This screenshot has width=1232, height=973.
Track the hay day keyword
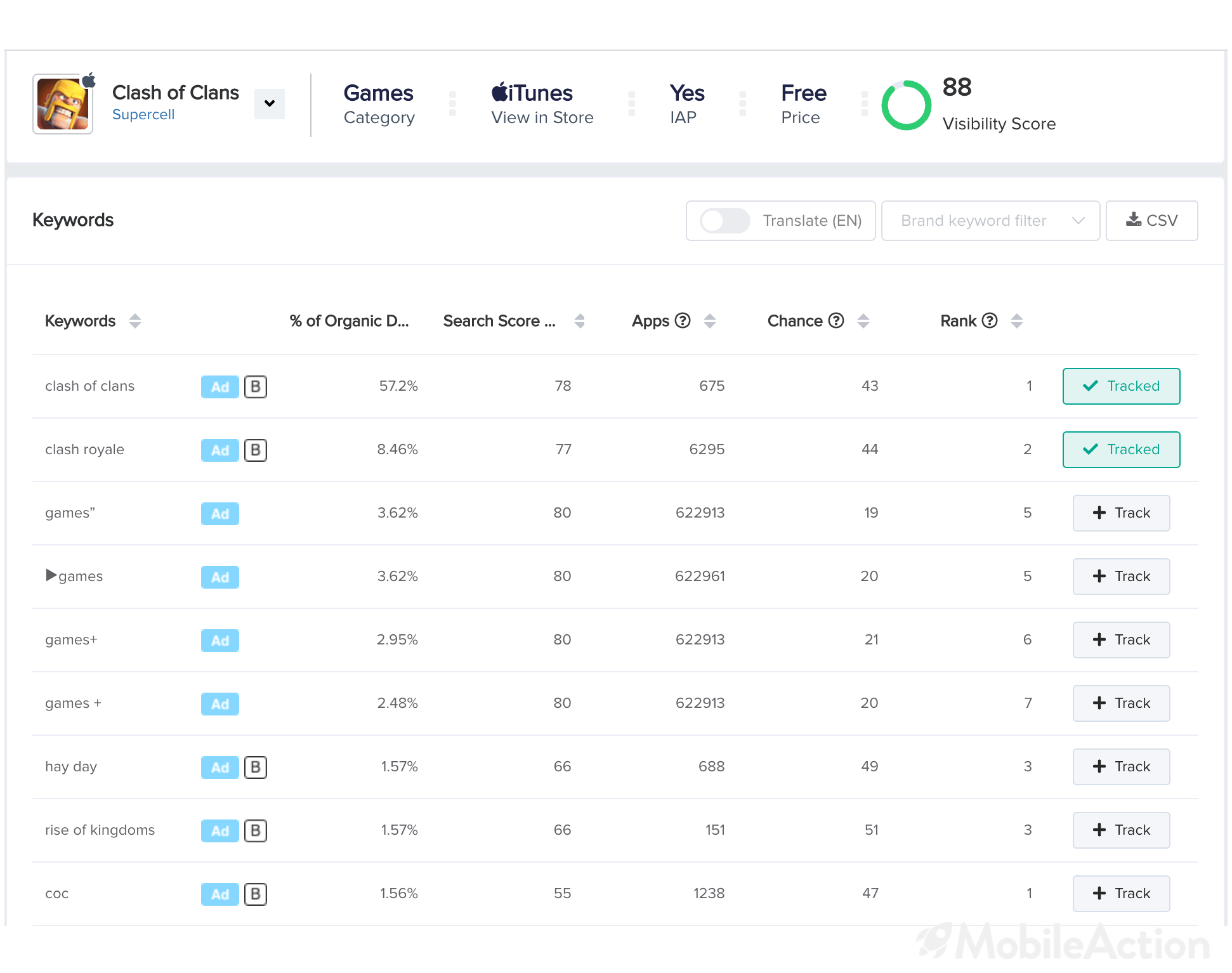click(x=1121, y=767)
